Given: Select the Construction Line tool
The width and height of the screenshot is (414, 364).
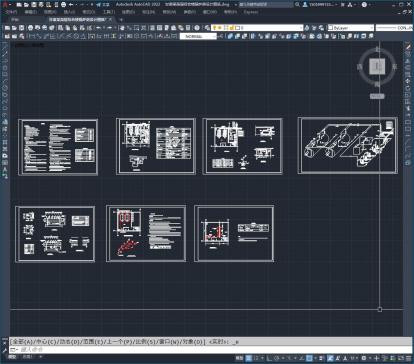Looking at the screenshot, I should [5, 55].
